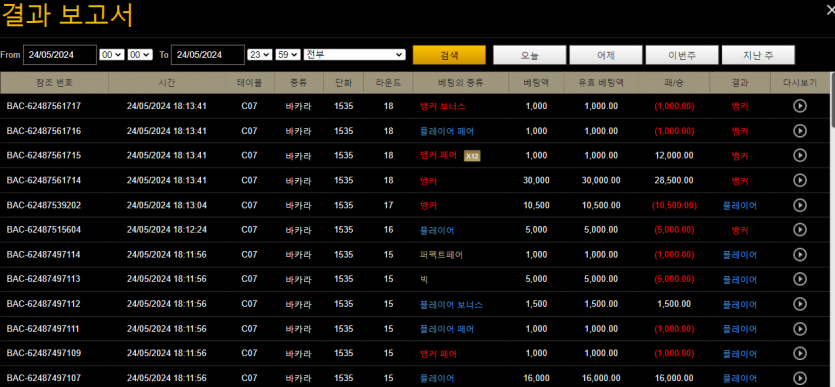The width and height of the screenshot is (835, 387).
Task: Click the 30,000 bet amount cell
Action: 536,180
